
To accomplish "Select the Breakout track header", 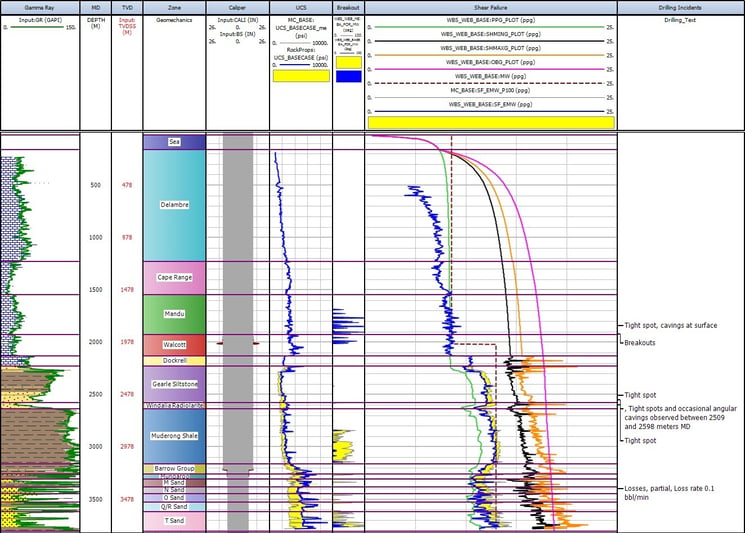I will [348, 8].
